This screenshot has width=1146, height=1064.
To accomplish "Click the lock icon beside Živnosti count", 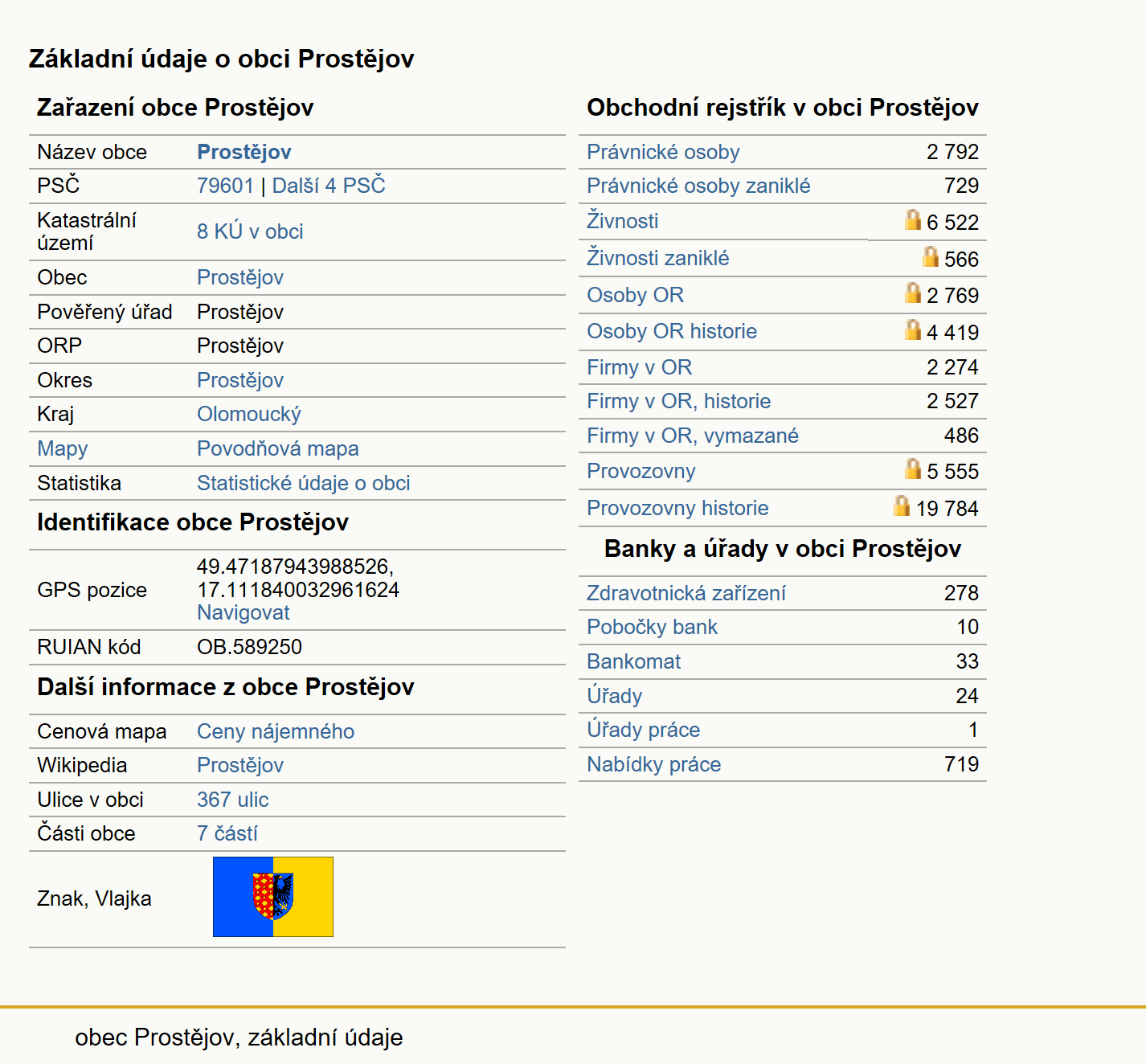I will (912, 220).
